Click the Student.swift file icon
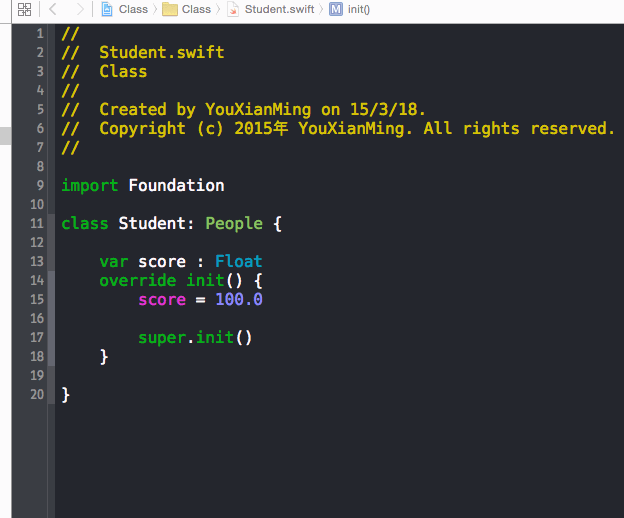The width and height of the screenshot is (624, 518). click(x=233, y=9)
